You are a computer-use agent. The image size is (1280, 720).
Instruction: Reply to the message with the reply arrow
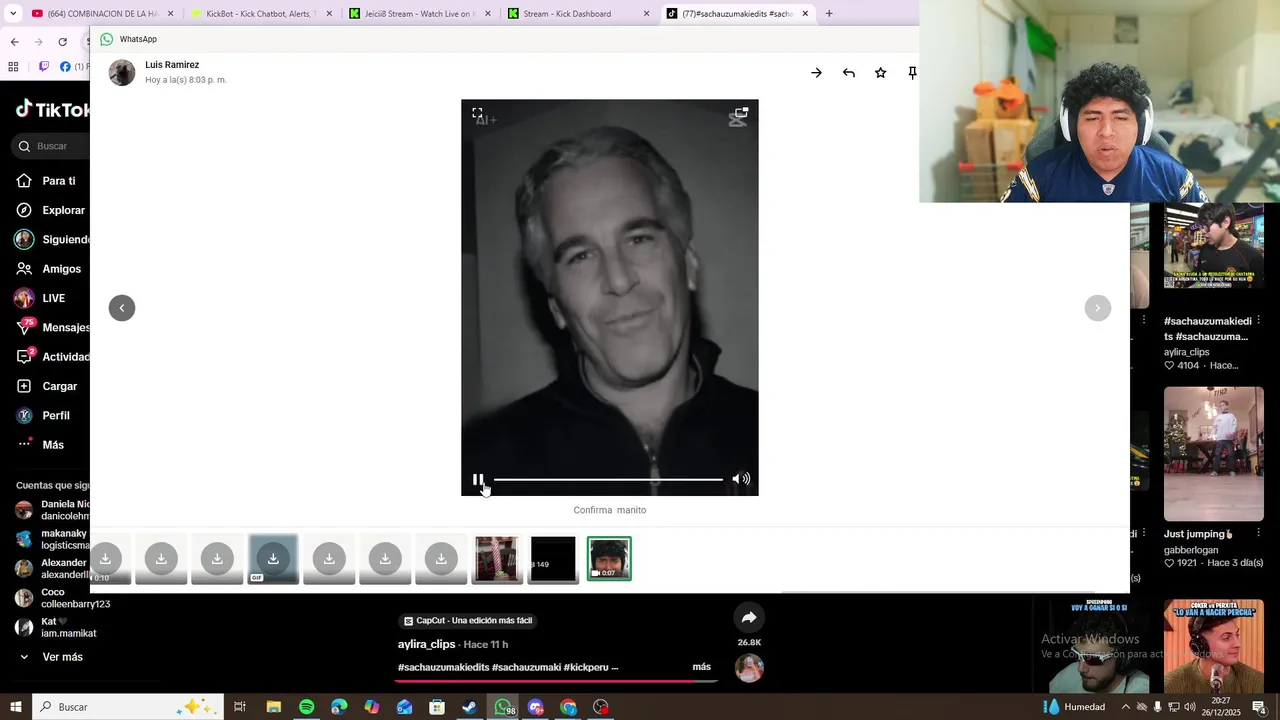click(x=848, y=73)
